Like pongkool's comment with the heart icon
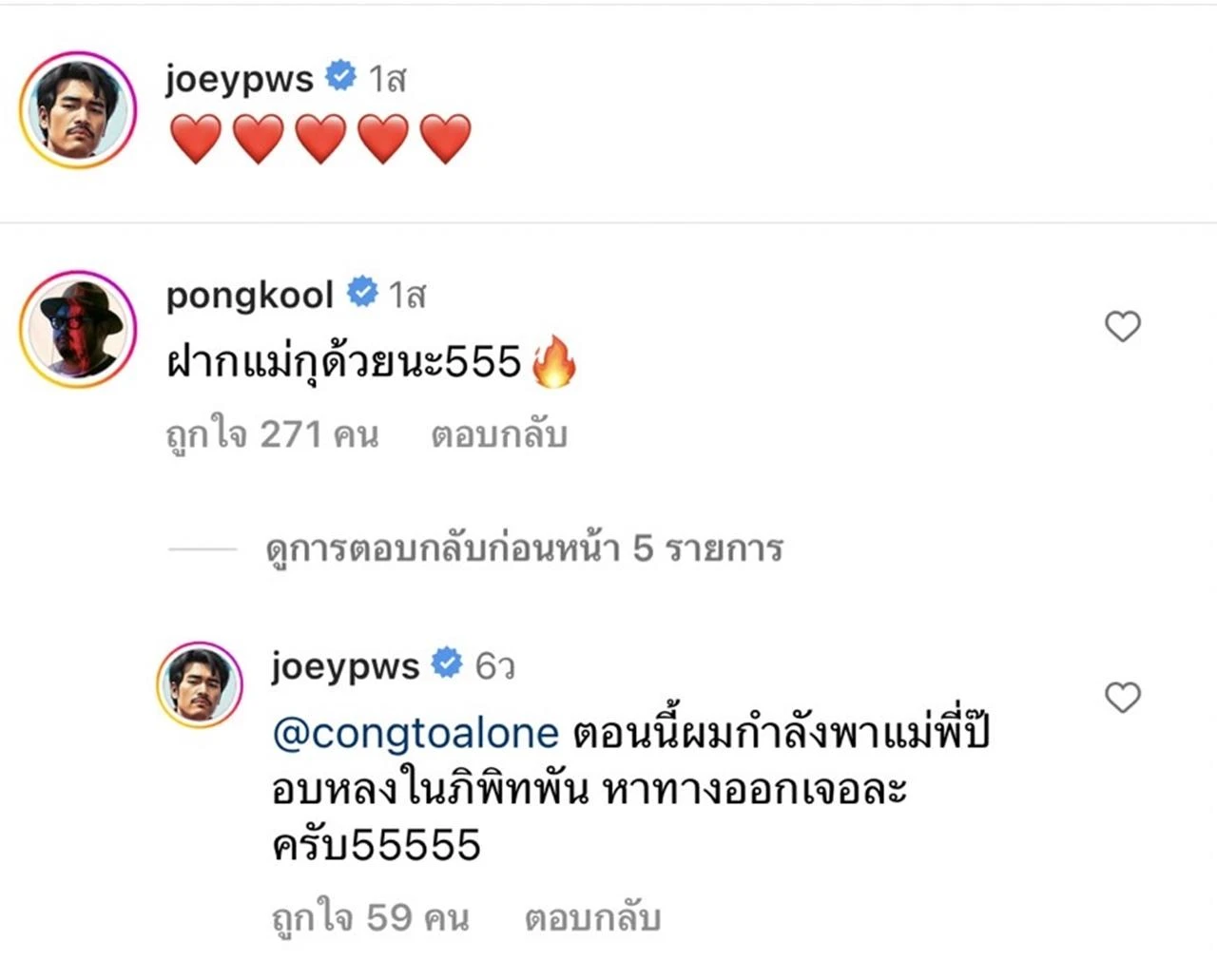The height and width of the screenshot is (980, 1217). tap(1122, 327)
